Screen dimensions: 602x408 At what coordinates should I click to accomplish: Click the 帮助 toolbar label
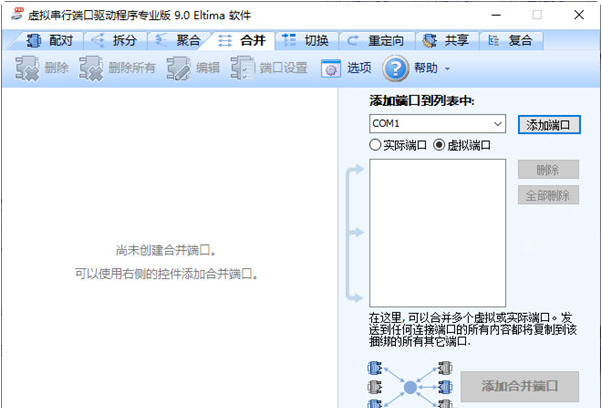[x=425, y=68]
